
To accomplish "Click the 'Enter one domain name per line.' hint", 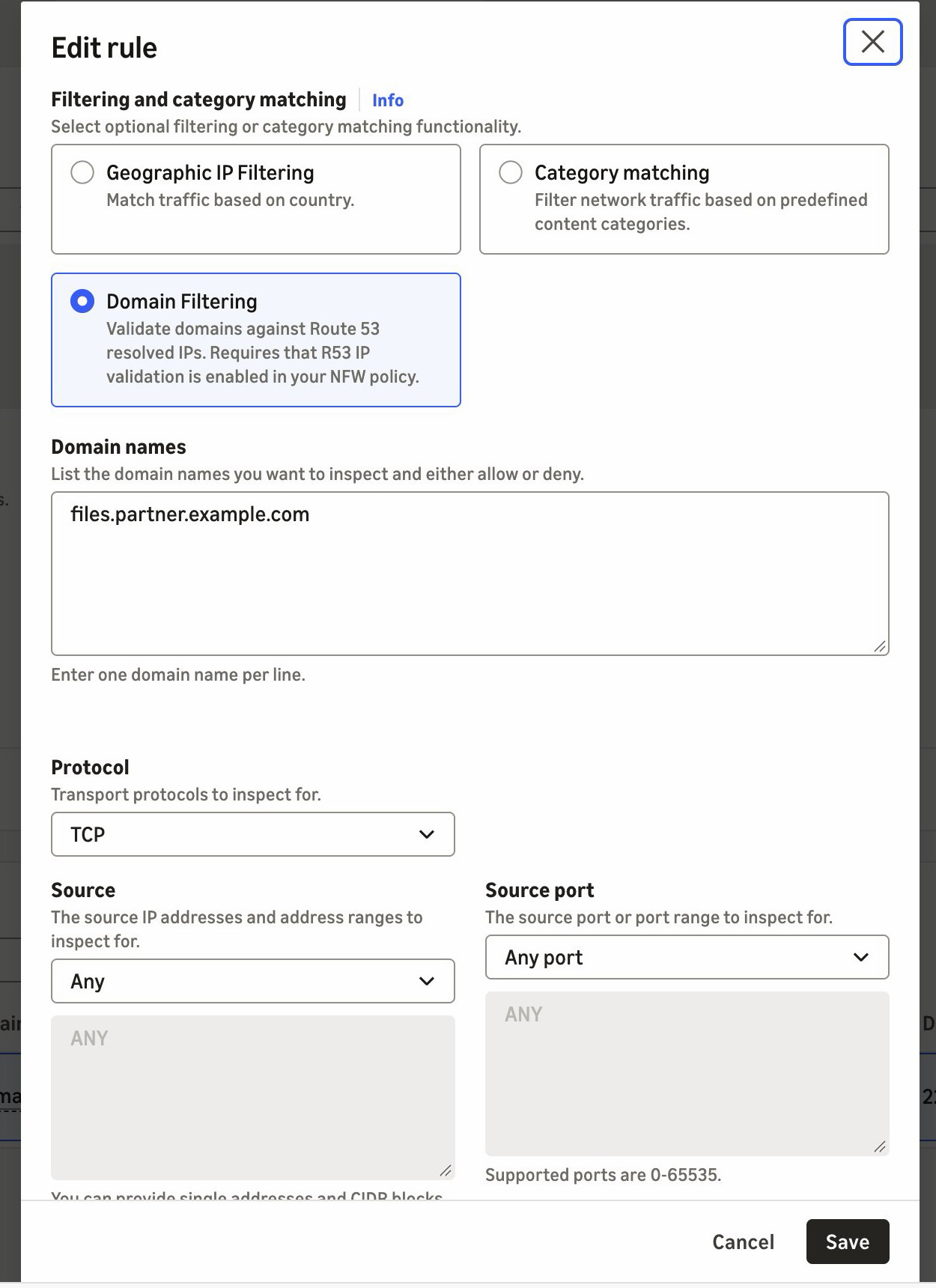I will [178, 675].
